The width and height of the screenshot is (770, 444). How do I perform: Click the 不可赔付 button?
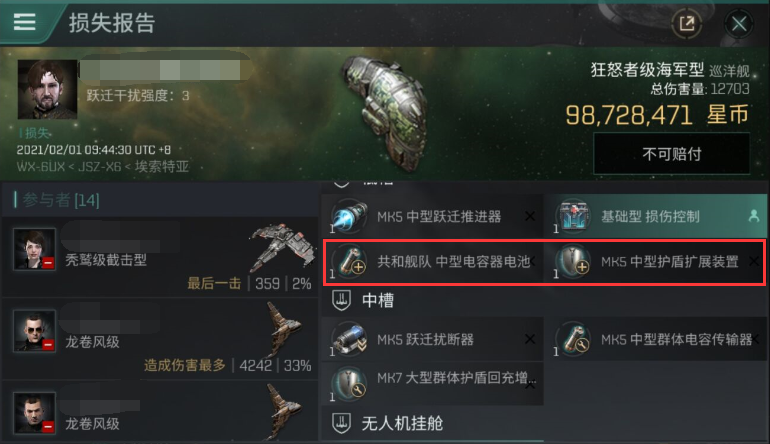pos(671,154)
